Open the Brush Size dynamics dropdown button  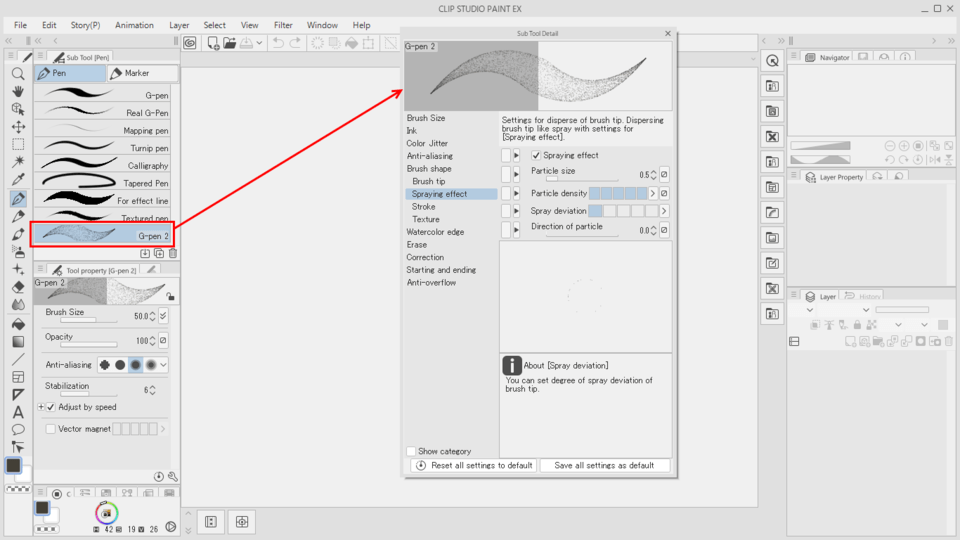point(163,316)
